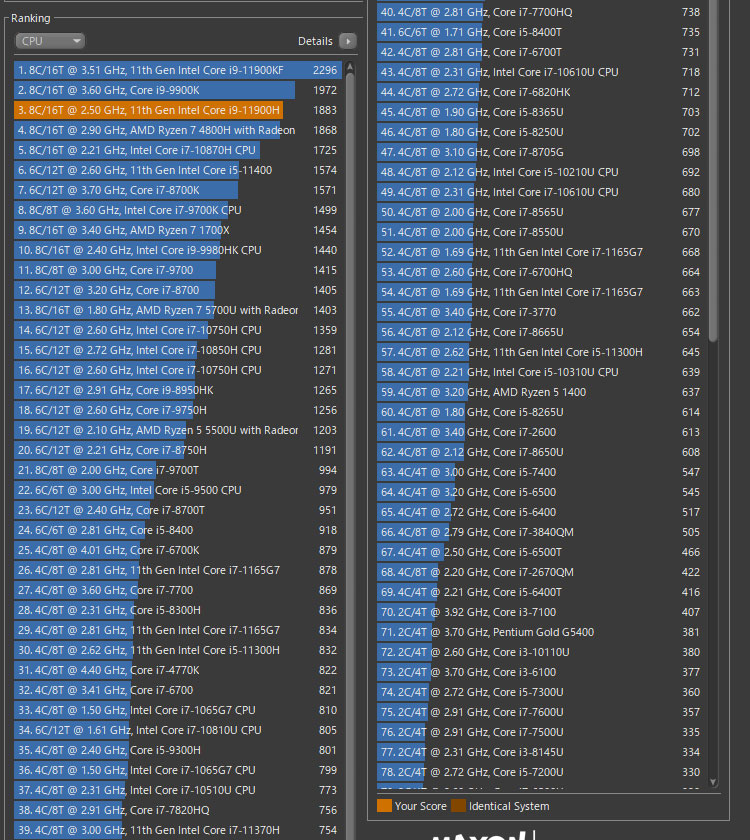Viewport: 750px width, 840px height.
Task: Open the CPU ranking type dropdown
Action: click(50, 41)
